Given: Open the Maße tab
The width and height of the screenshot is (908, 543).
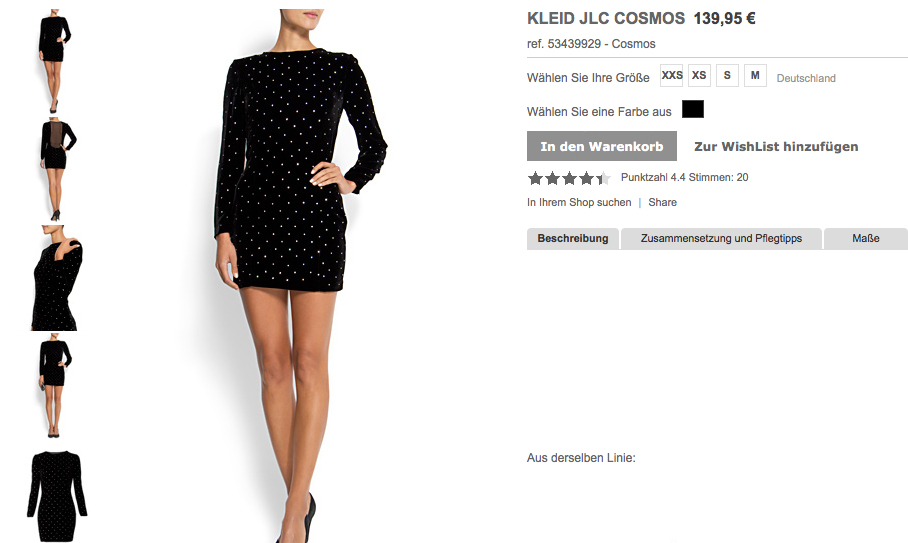Looking at the screenshot, I should [x=866, y=239].
